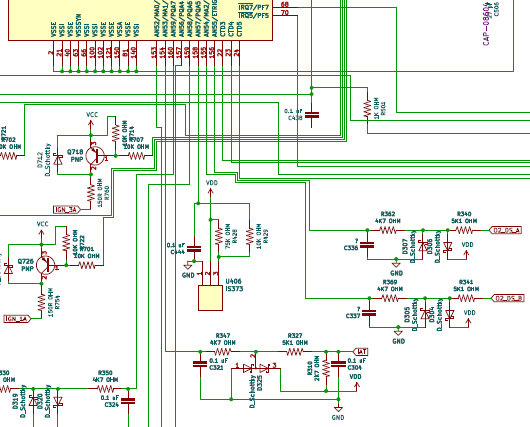530x427 pixels.
Task: Select resistor R362 4K7 OHM
Action: pyautogui.click(x=388, y=230)
